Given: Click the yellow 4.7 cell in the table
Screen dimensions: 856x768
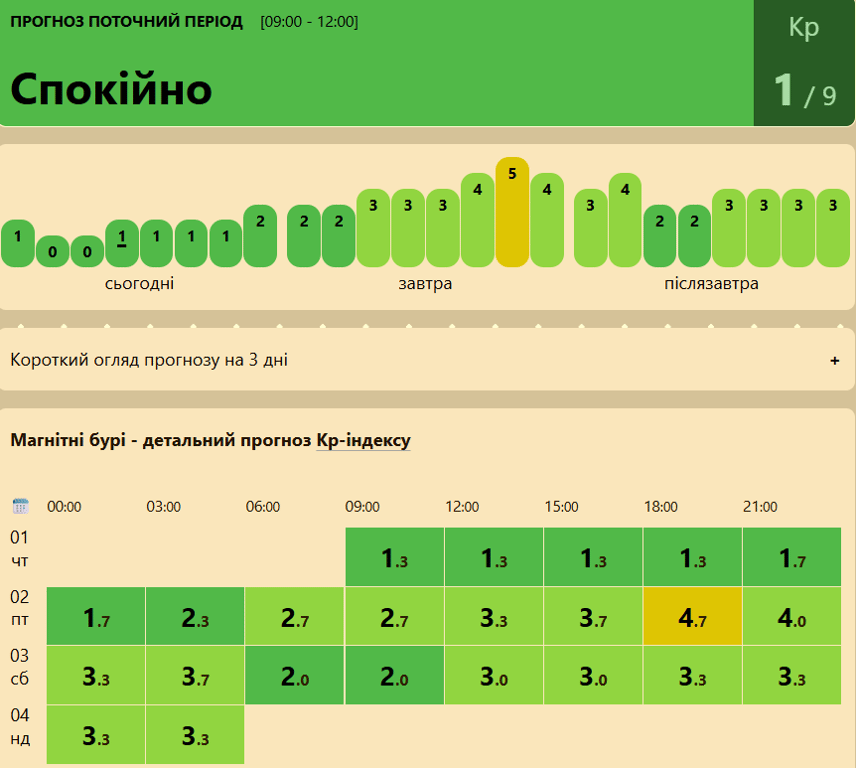Looking at the screenshot, I should tap(692, 616).
